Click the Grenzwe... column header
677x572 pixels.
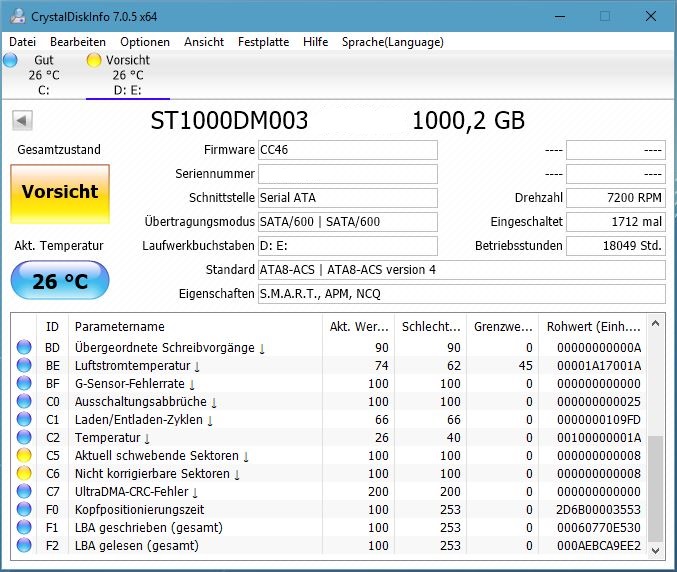(503, 326)
